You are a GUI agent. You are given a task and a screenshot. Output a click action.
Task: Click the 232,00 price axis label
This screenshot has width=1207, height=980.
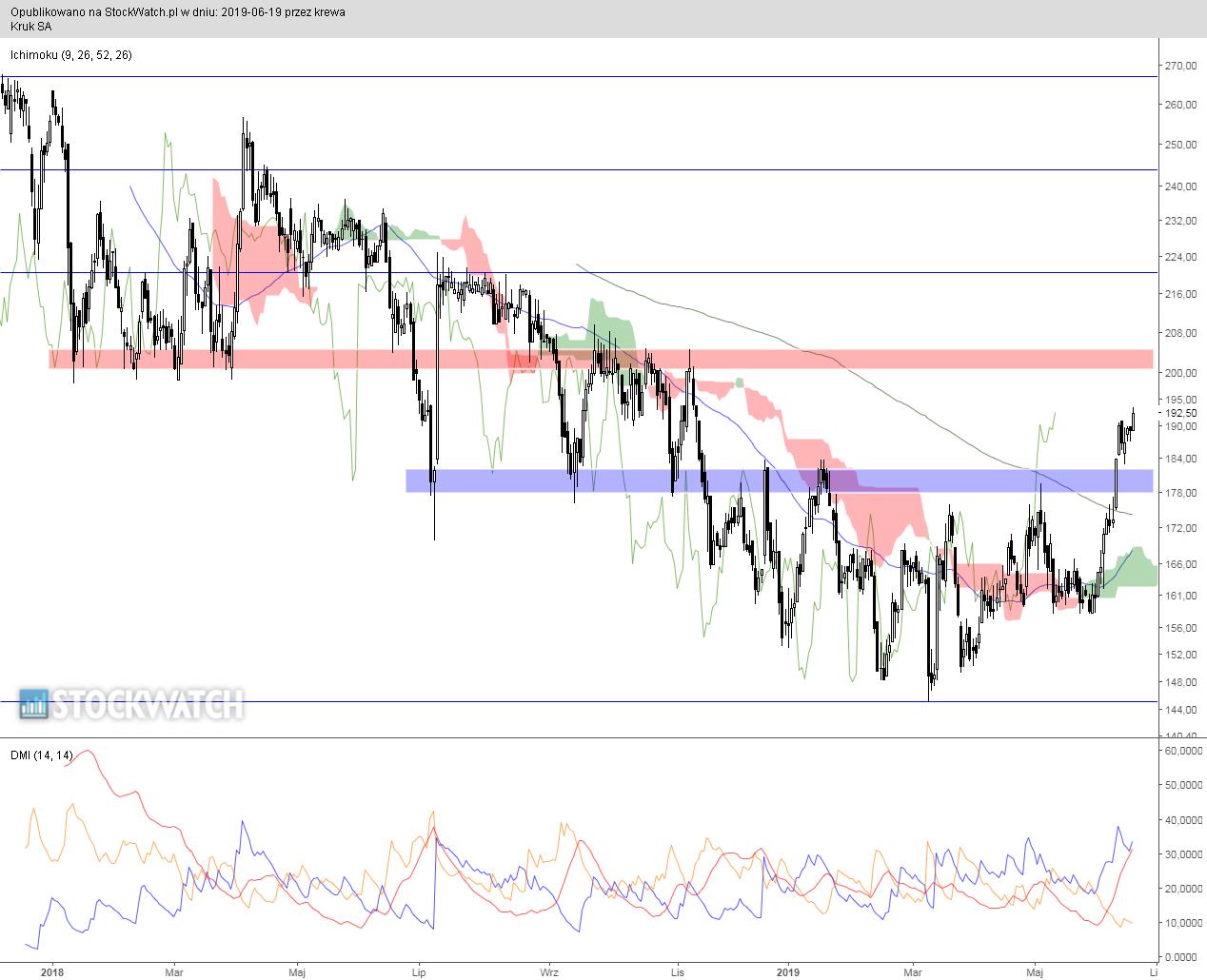point(1181,221)
